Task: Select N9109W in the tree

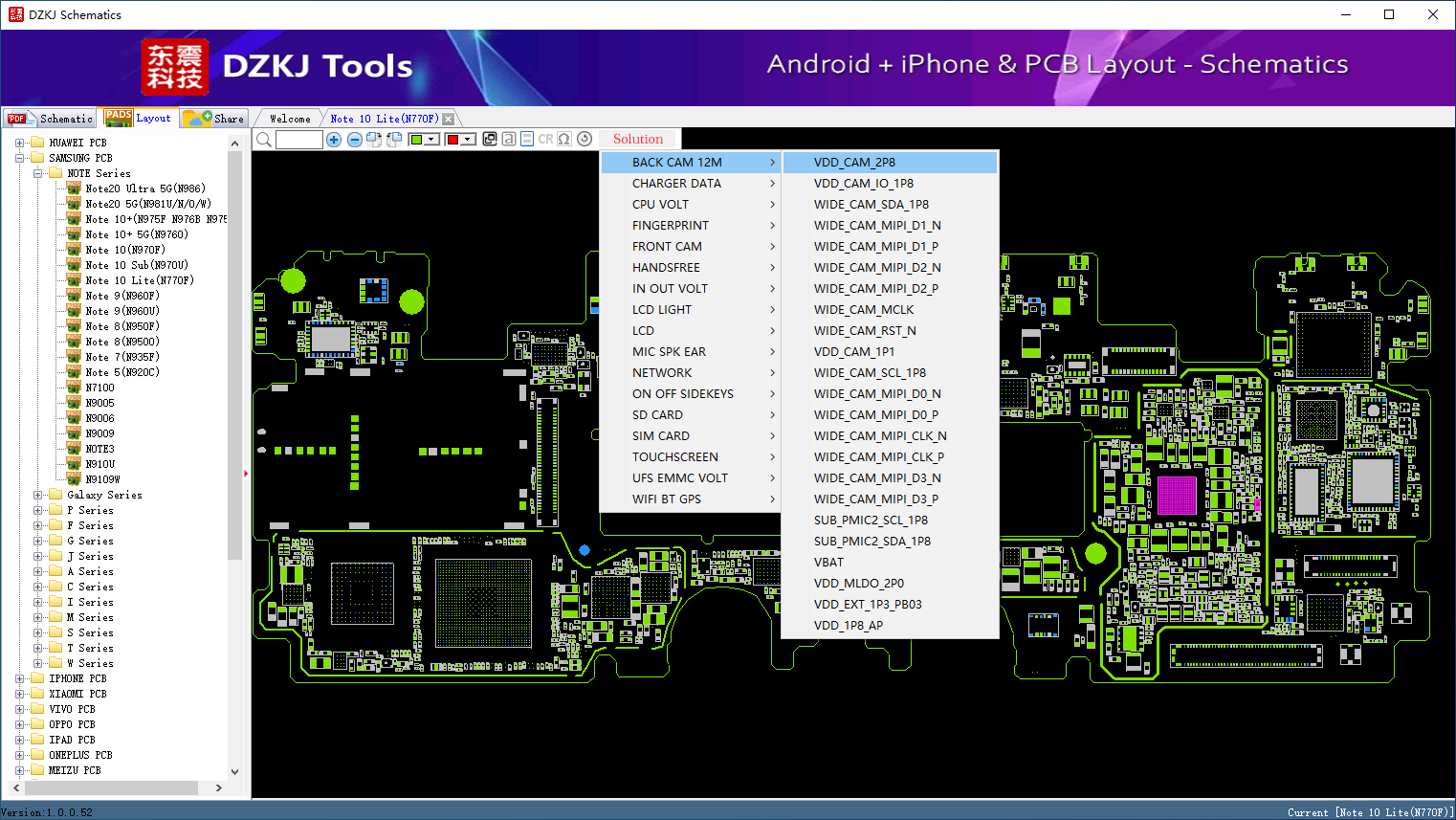Action: click(x=102, y=479)
